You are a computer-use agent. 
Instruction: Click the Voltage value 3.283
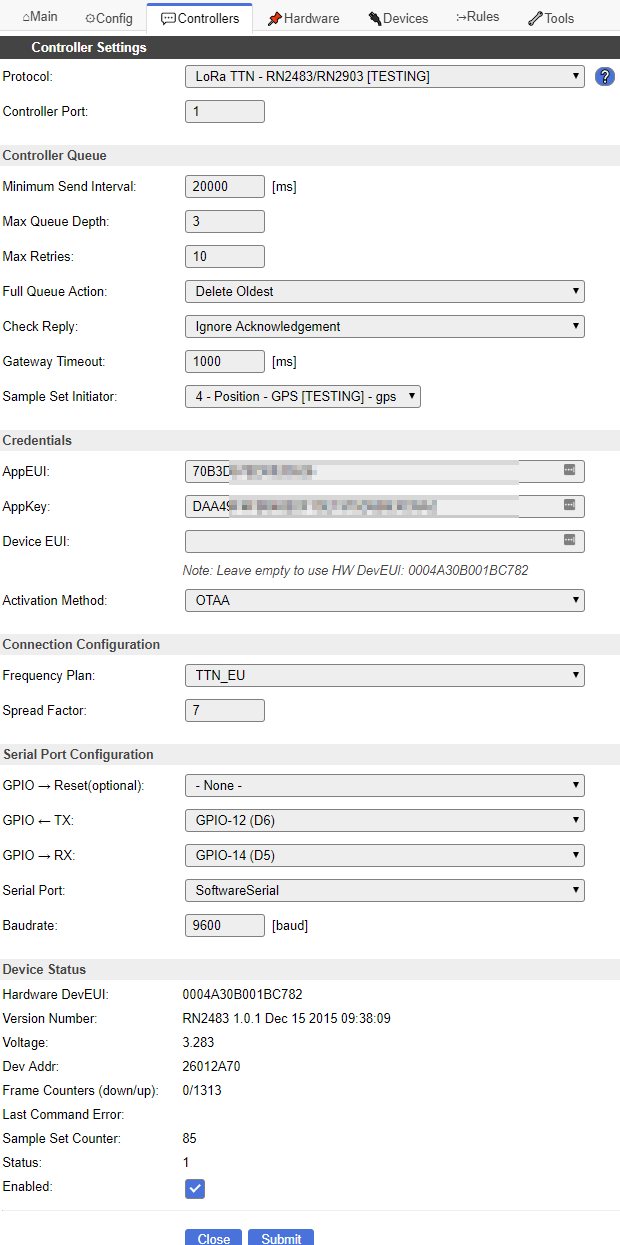(x=198, y=1042)
